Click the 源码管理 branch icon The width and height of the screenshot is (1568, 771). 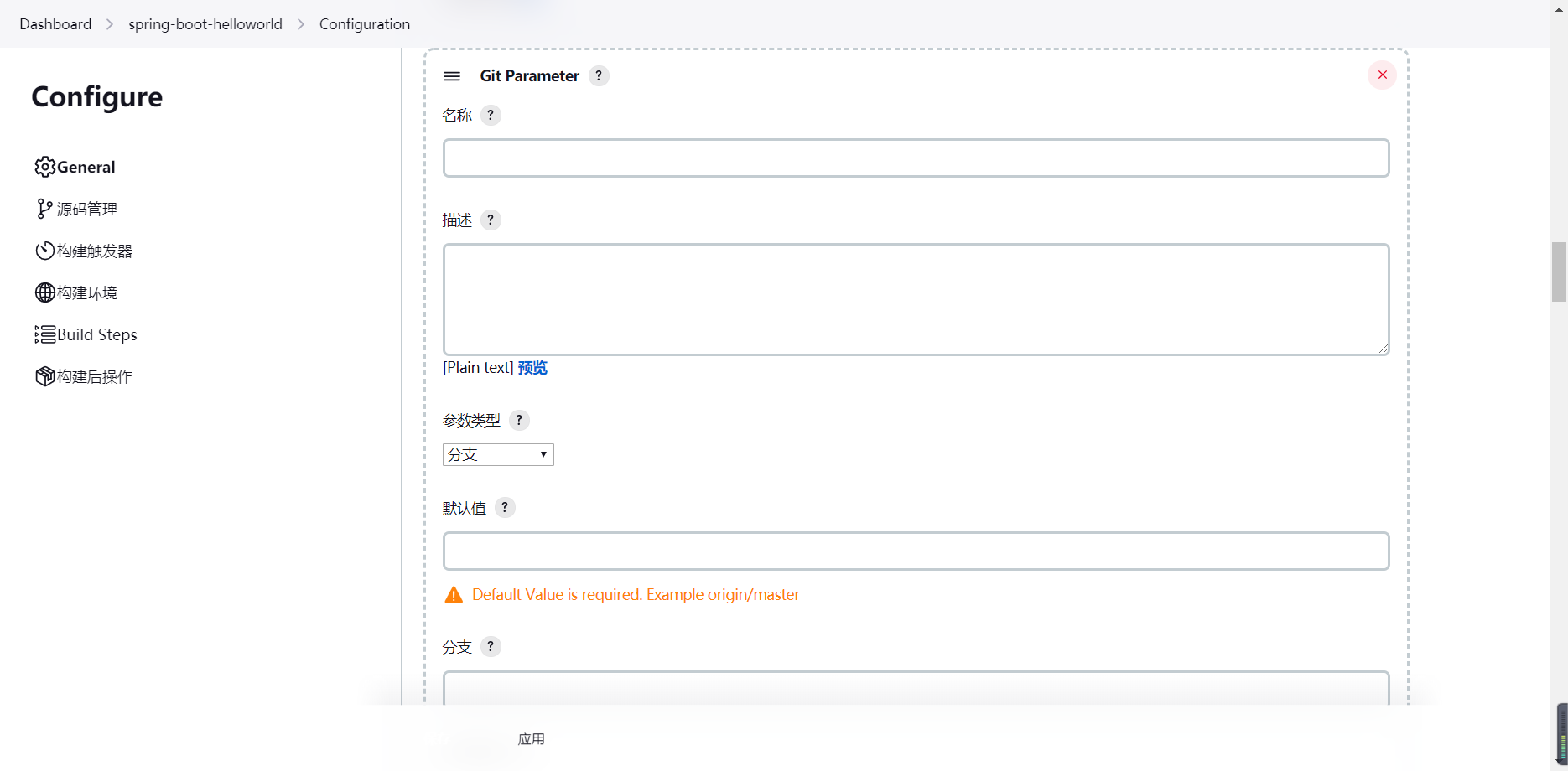[x=45, y=209]
